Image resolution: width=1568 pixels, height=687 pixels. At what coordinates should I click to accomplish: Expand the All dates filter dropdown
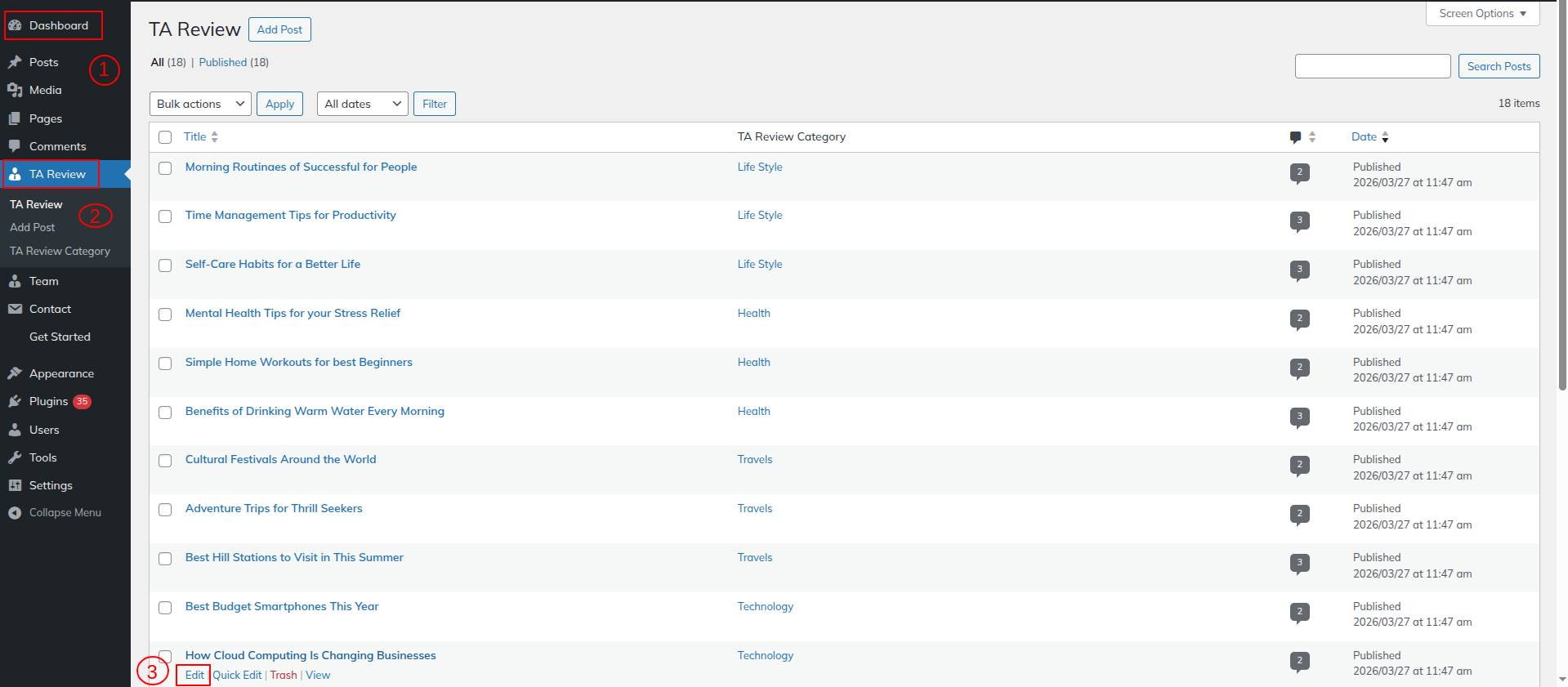362,104
